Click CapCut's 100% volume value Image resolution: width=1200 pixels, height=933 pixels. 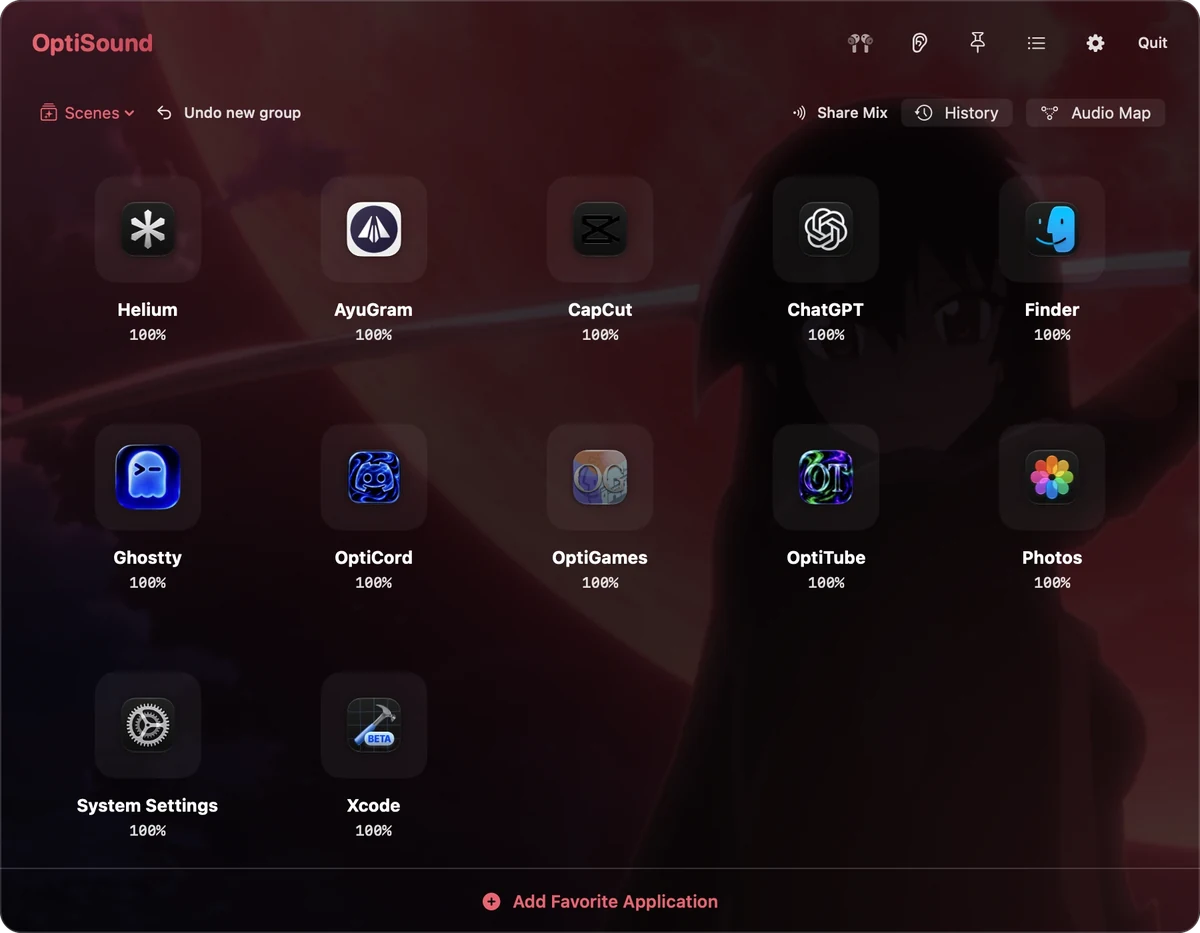[600, 335]
